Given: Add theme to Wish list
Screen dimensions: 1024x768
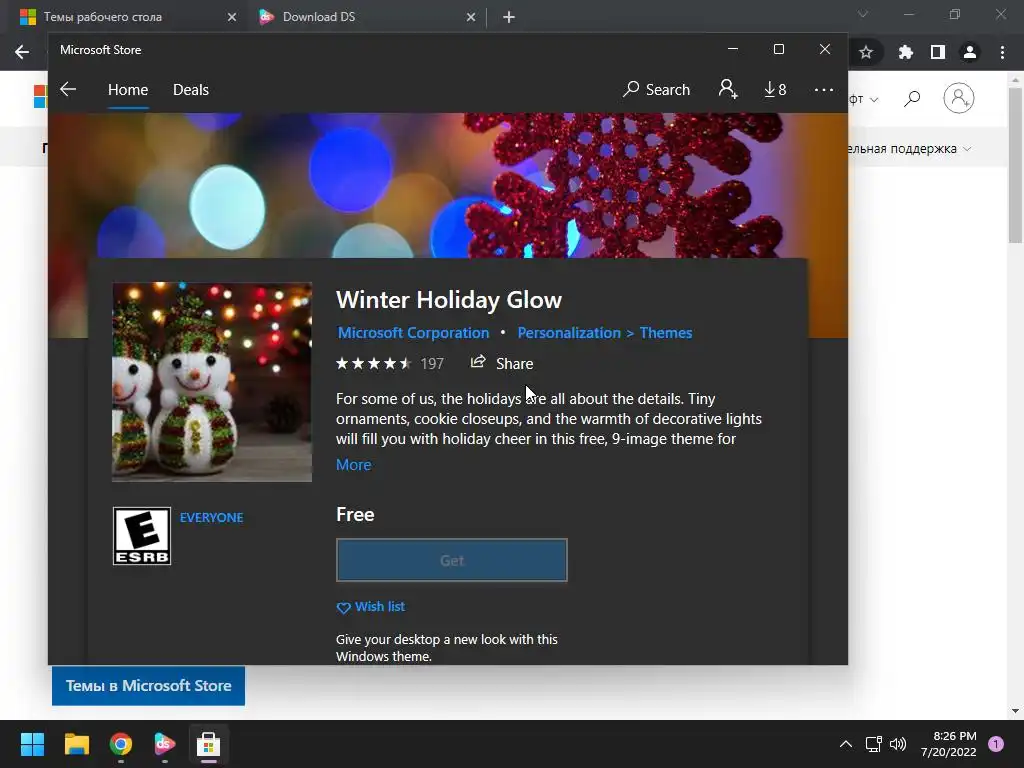Looking at the screenshot, I should tap(370, 607).
